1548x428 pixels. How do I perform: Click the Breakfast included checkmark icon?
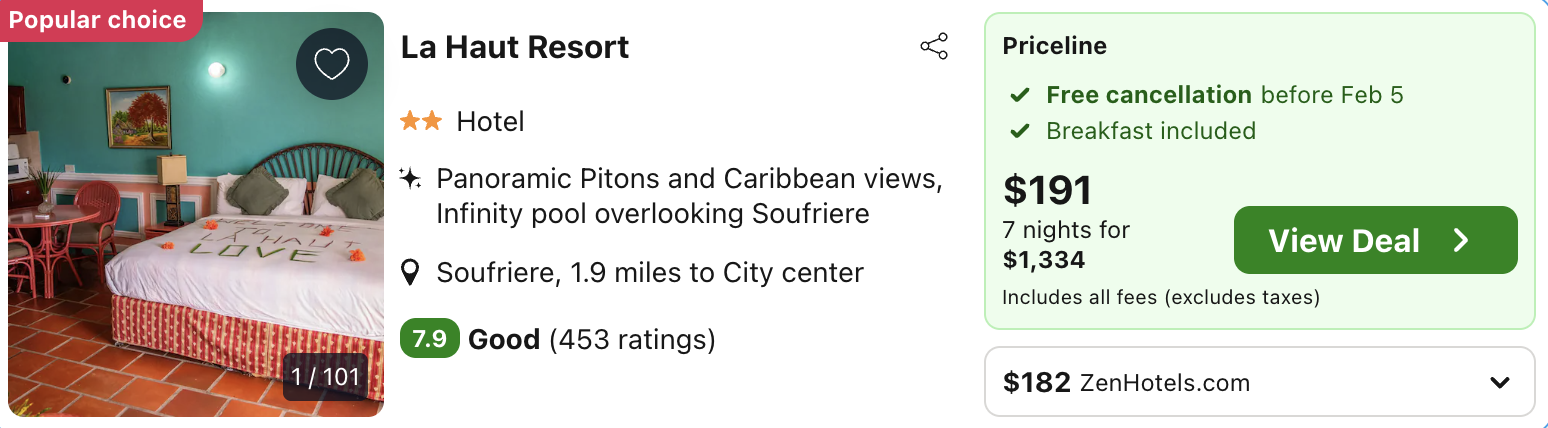(1019, 131)
